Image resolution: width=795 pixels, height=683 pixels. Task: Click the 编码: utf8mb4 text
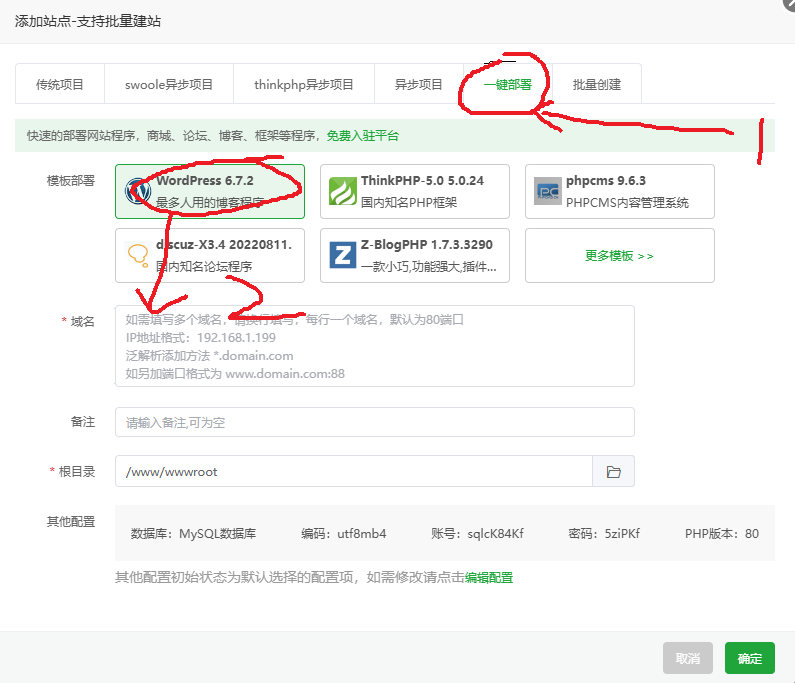click(x=343, y=533)
